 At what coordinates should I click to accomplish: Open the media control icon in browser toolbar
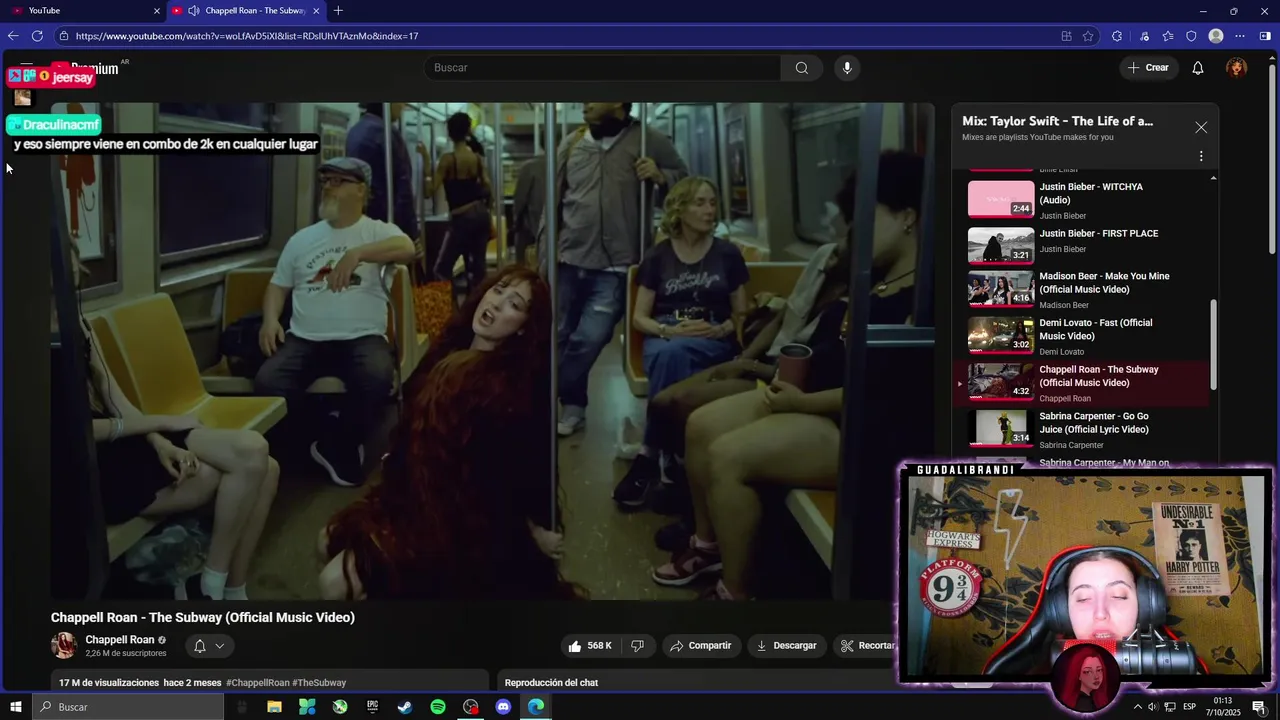[1144, 36]
